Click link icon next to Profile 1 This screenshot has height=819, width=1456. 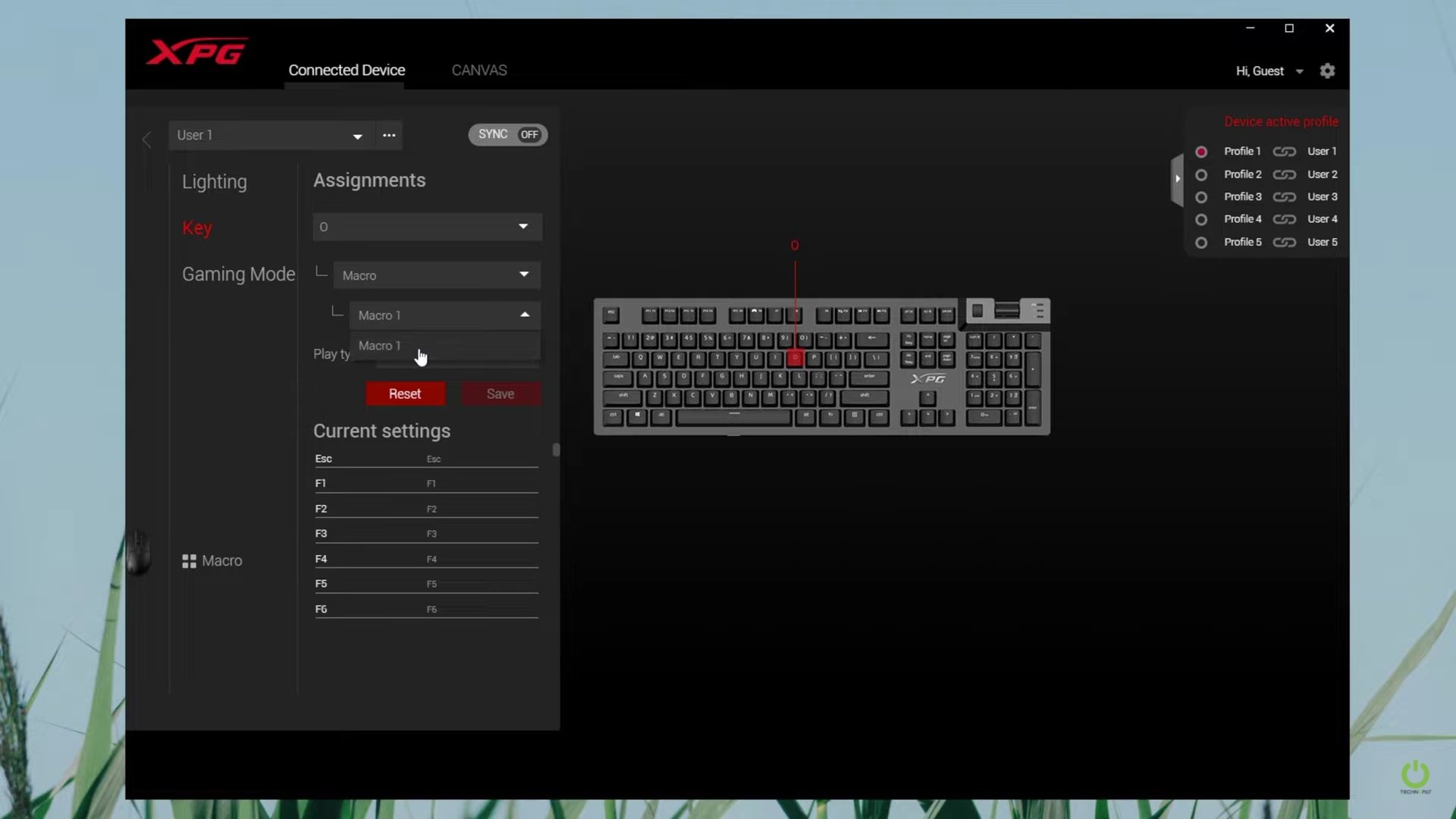click(x=1284, y=152)
